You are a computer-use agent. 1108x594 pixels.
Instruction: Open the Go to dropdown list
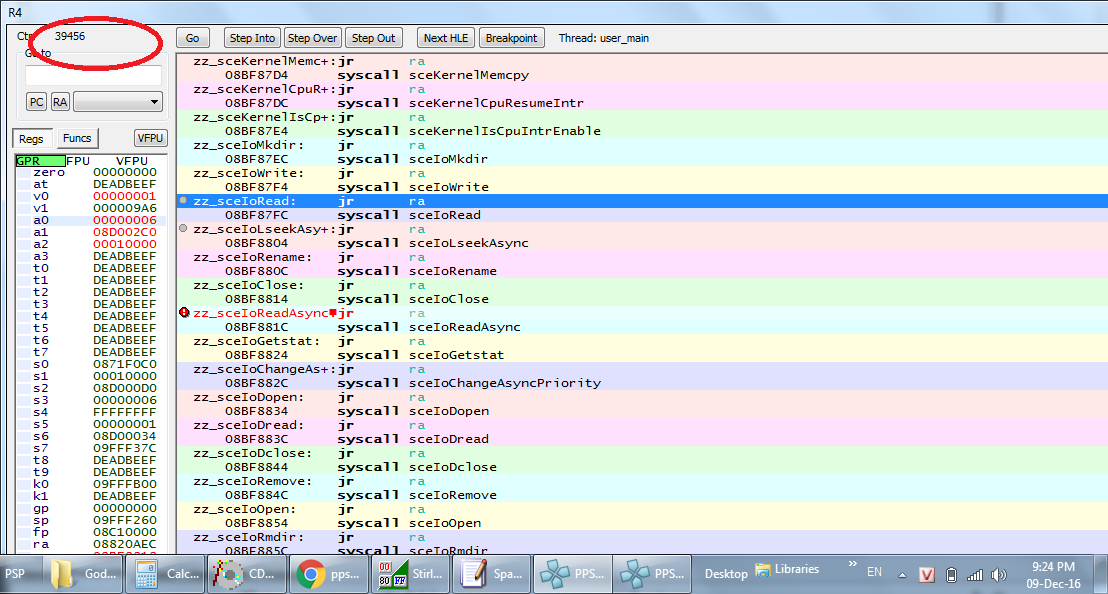click(118, 101)
